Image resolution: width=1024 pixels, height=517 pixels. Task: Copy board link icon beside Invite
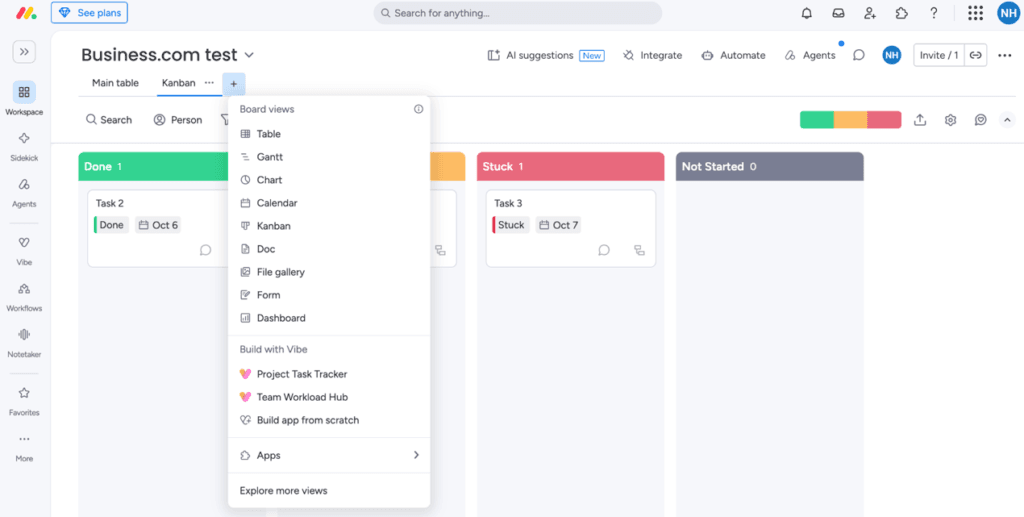click(976, 55)
